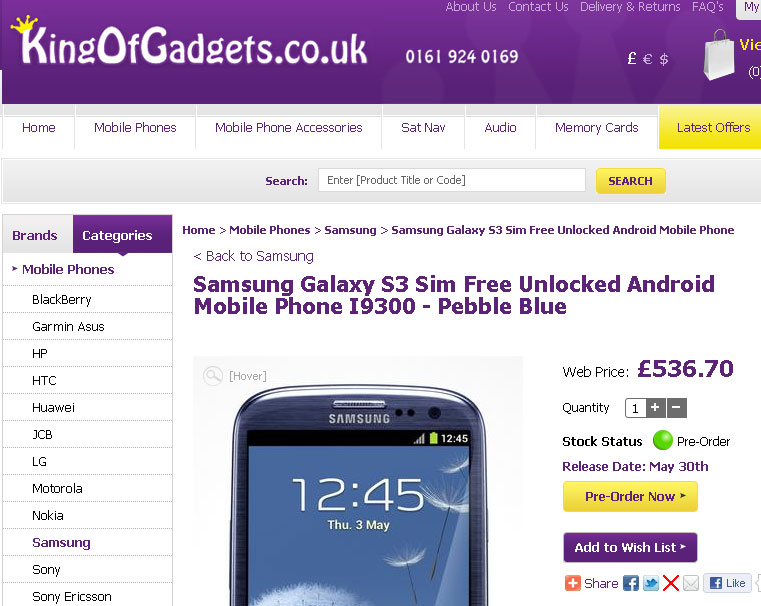Switch to the Brands tab
This screenshot has width=761, height=606.
35,235
